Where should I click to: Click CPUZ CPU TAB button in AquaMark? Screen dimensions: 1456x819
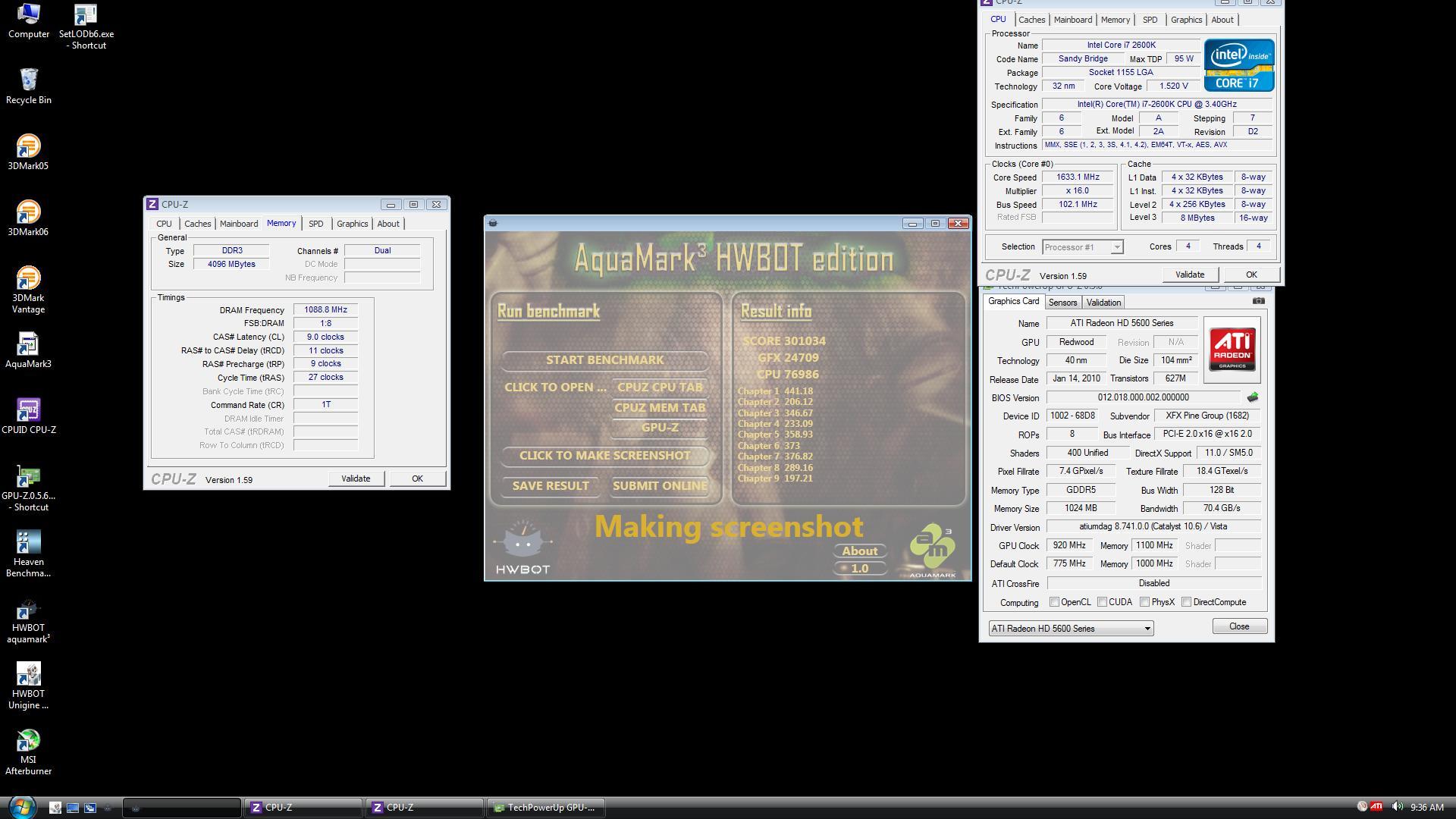click(660, 388)
